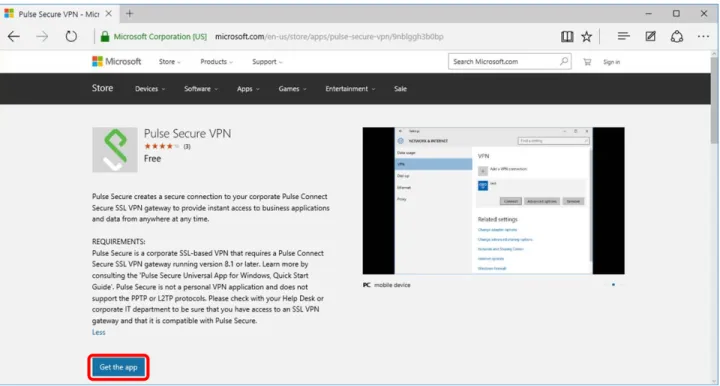Click the browser forward arrow
720x386 pixels.
[42, 36]
